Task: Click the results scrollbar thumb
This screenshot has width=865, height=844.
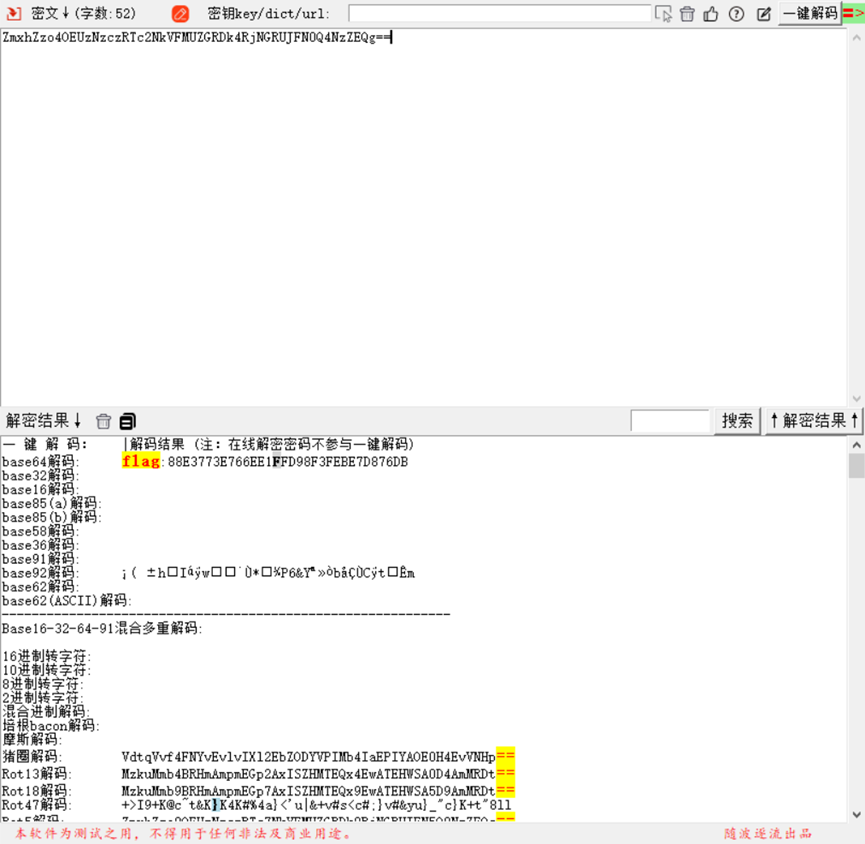Action: tap(856, 466)
